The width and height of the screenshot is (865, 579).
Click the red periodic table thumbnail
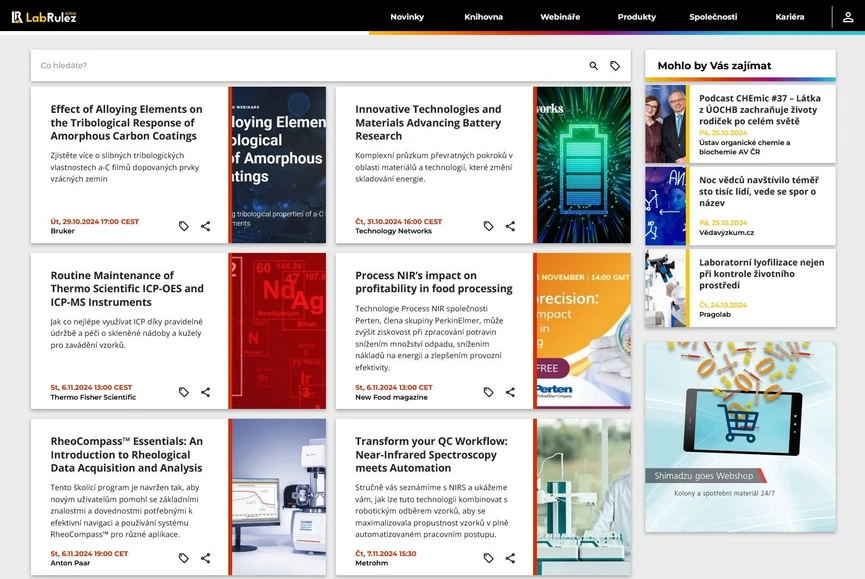click(279, 331)
